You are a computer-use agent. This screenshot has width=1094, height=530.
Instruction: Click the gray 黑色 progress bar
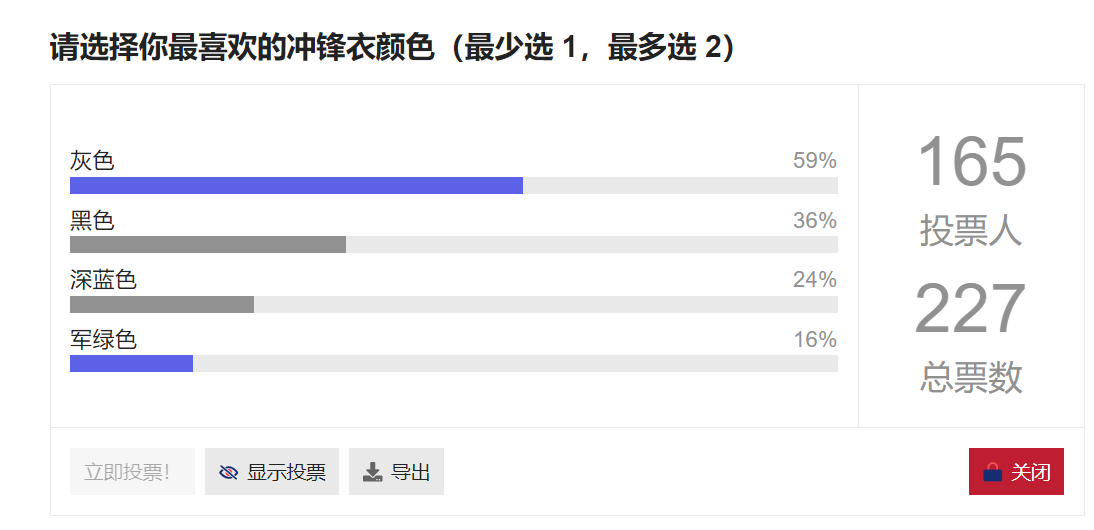click(208, 245)
